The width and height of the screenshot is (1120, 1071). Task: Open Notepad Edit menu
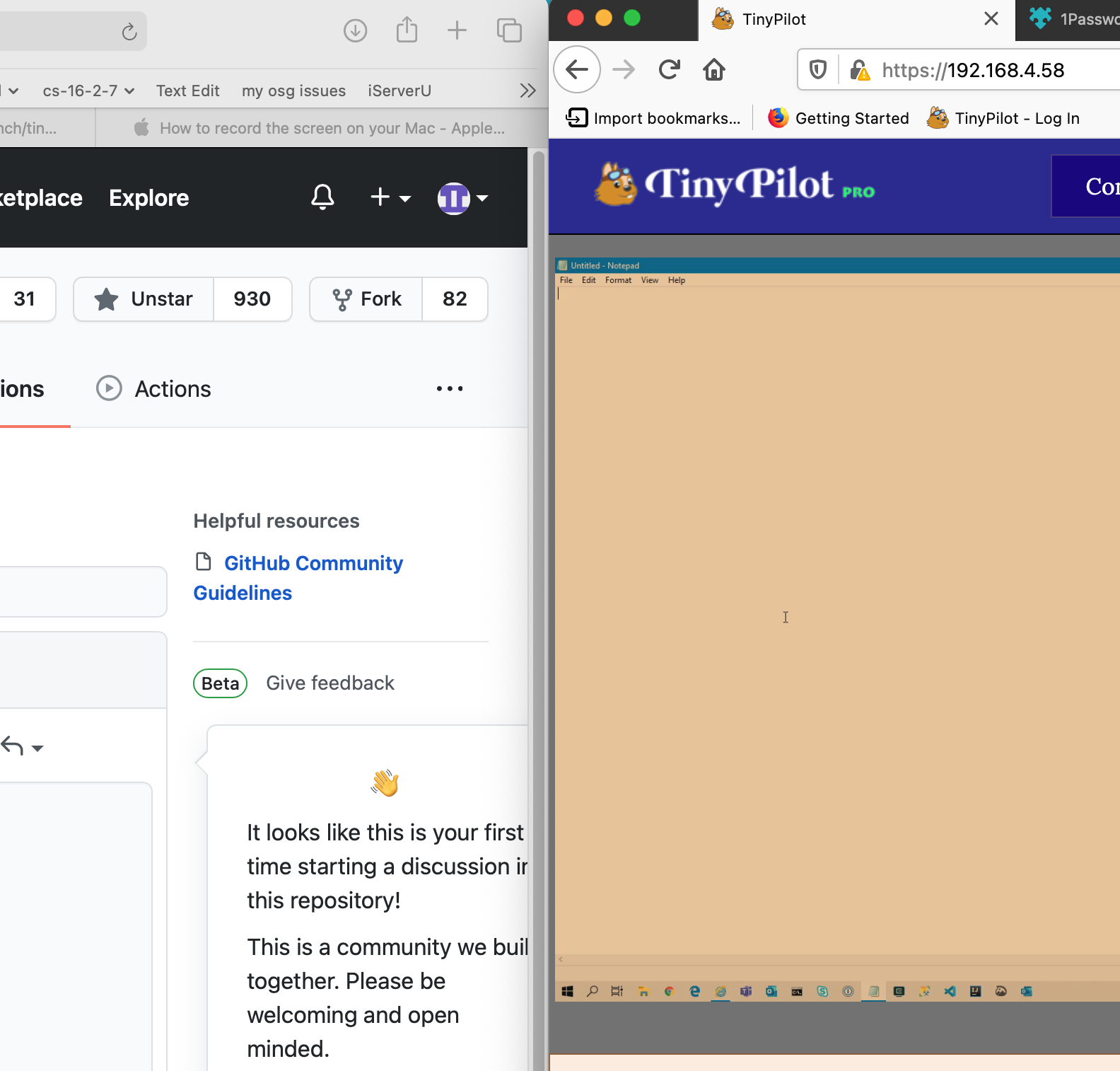point(589,280)
